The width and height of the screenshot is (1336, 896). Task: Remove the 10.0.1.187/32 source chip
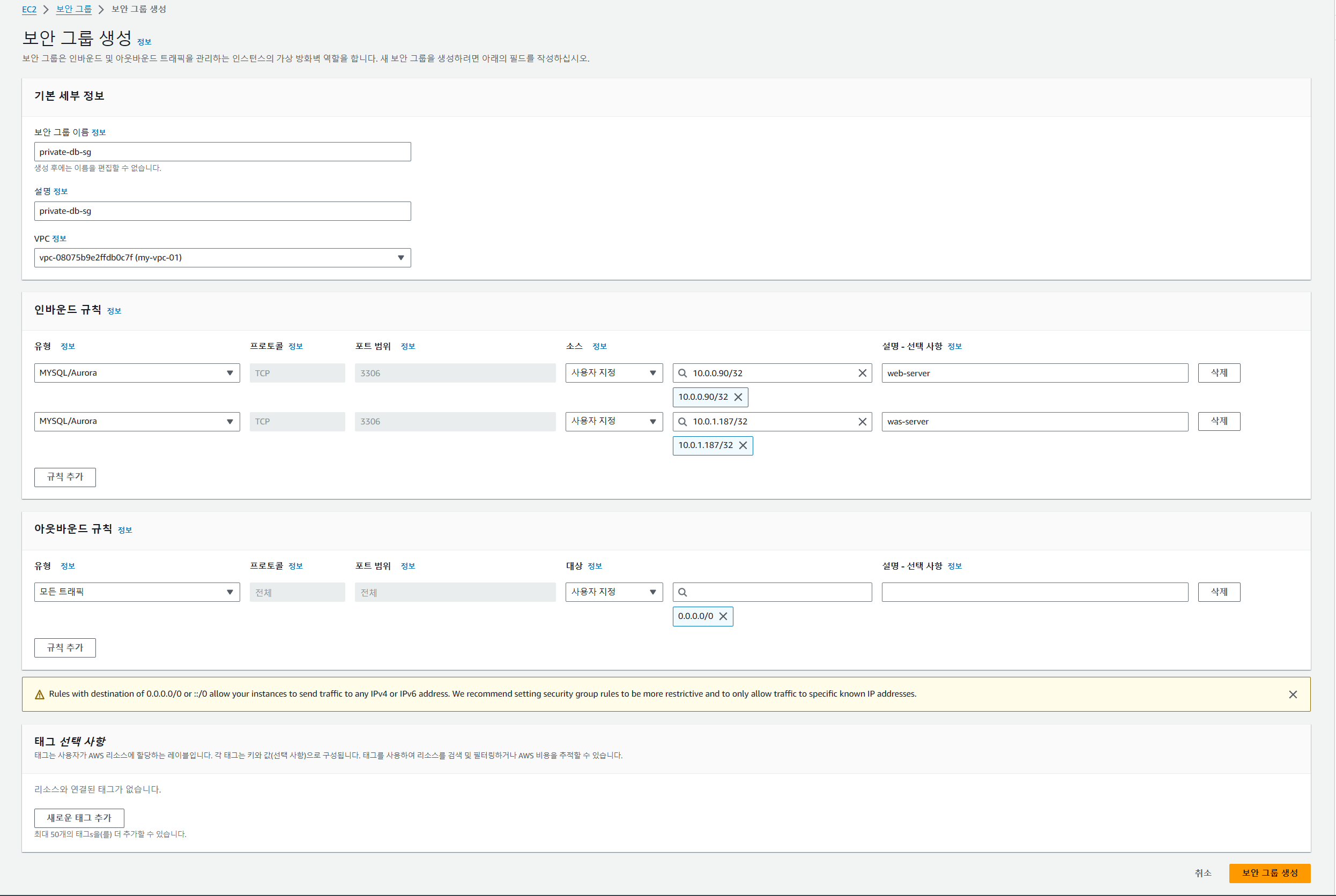743,445
